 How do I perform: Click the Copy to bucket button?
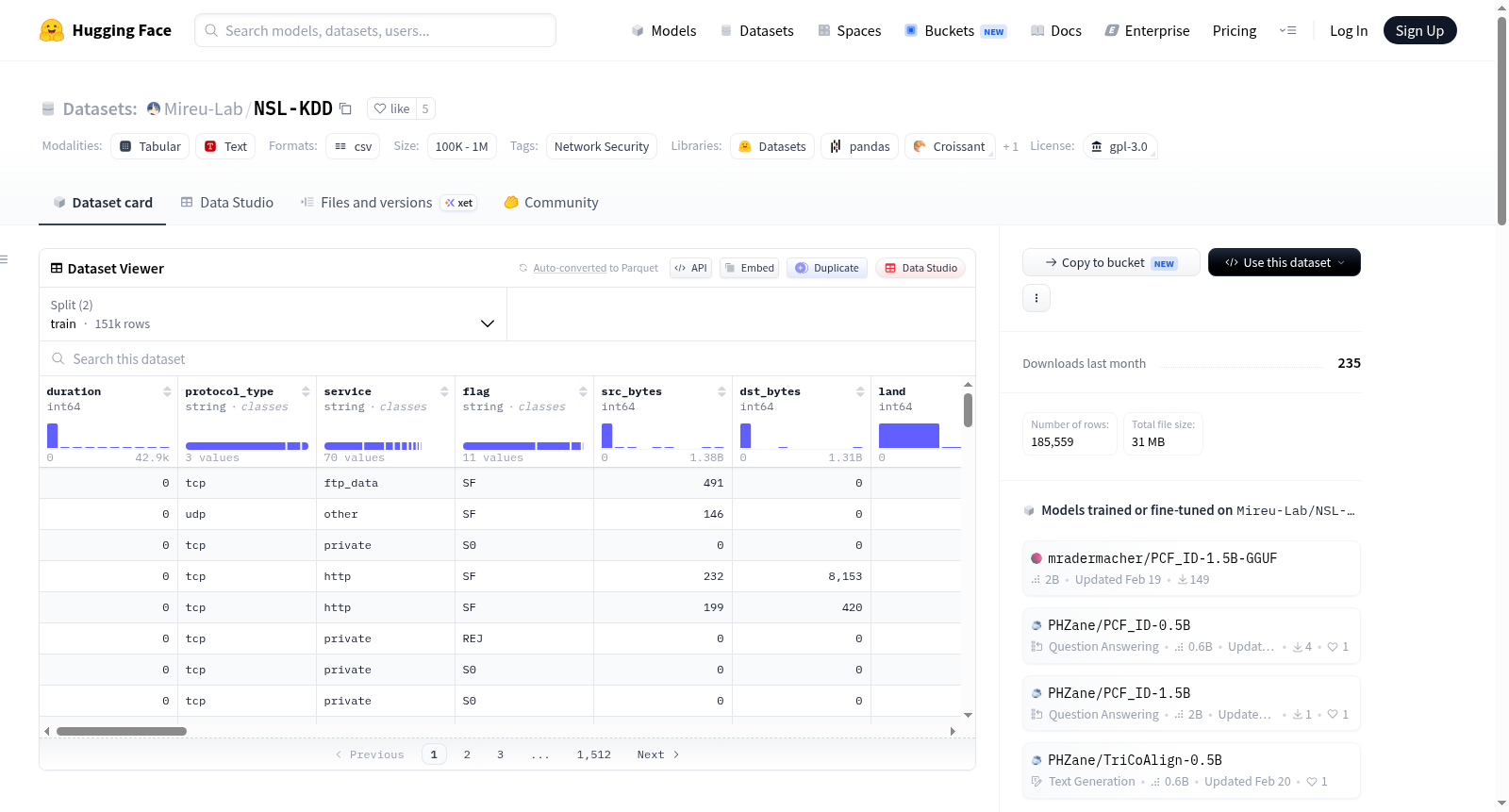pos(1111,262)
